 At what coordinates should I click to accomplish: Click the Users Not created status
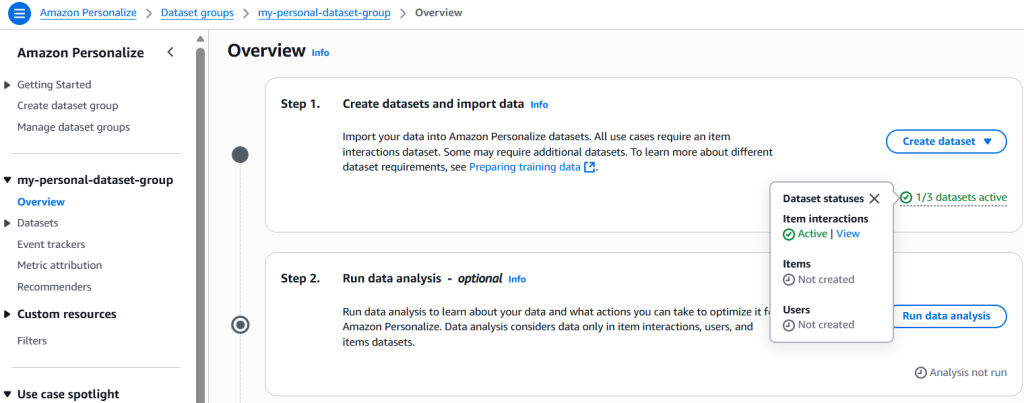pos(818,325)
